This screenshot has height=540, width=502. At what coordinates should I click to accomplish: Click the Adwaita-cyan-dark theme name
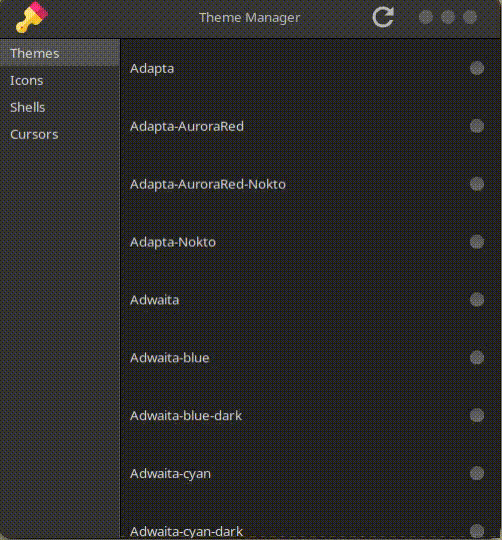[186, 532]
